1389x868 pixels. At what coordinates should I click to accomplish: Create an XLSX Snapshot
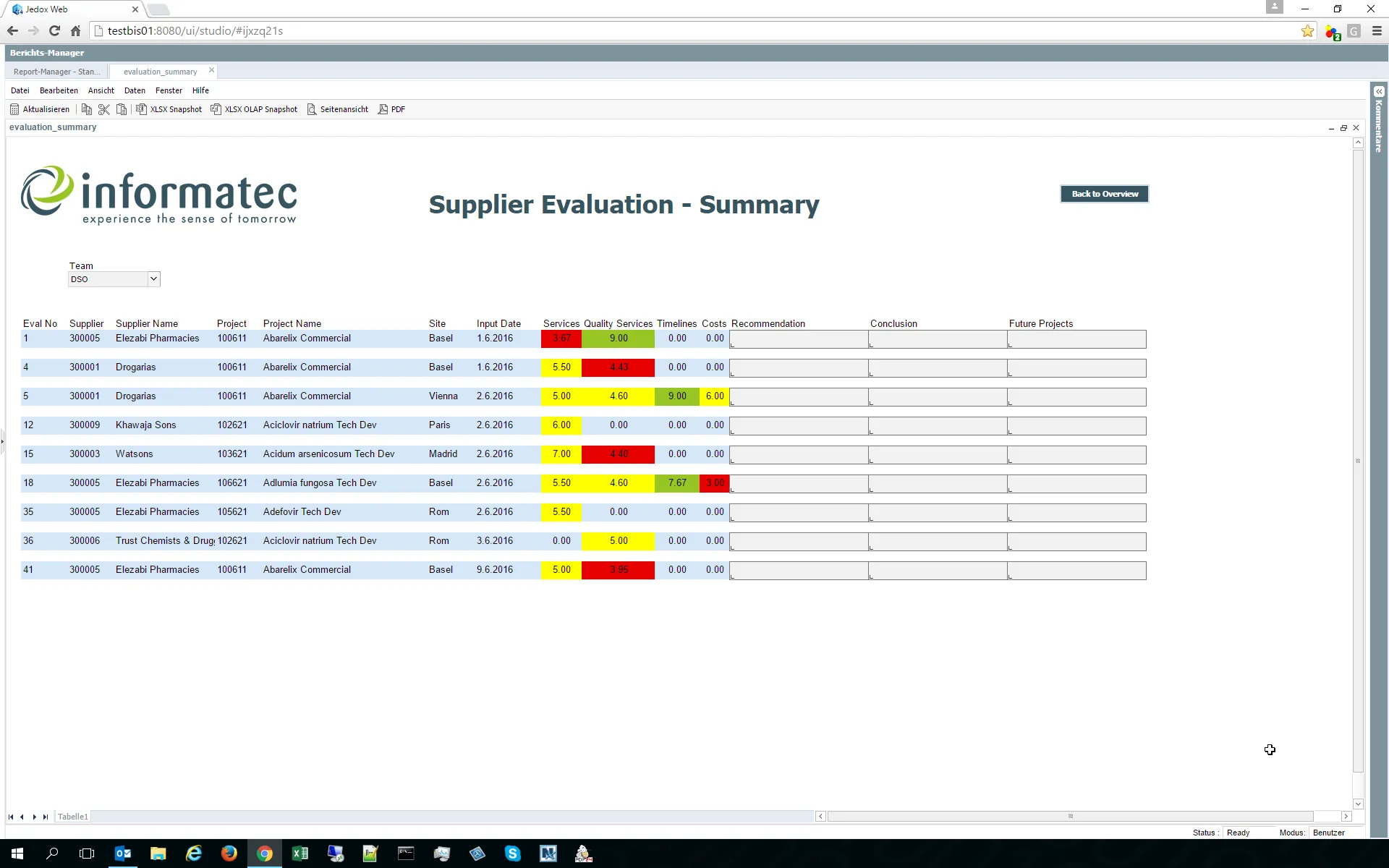(169, 109)
